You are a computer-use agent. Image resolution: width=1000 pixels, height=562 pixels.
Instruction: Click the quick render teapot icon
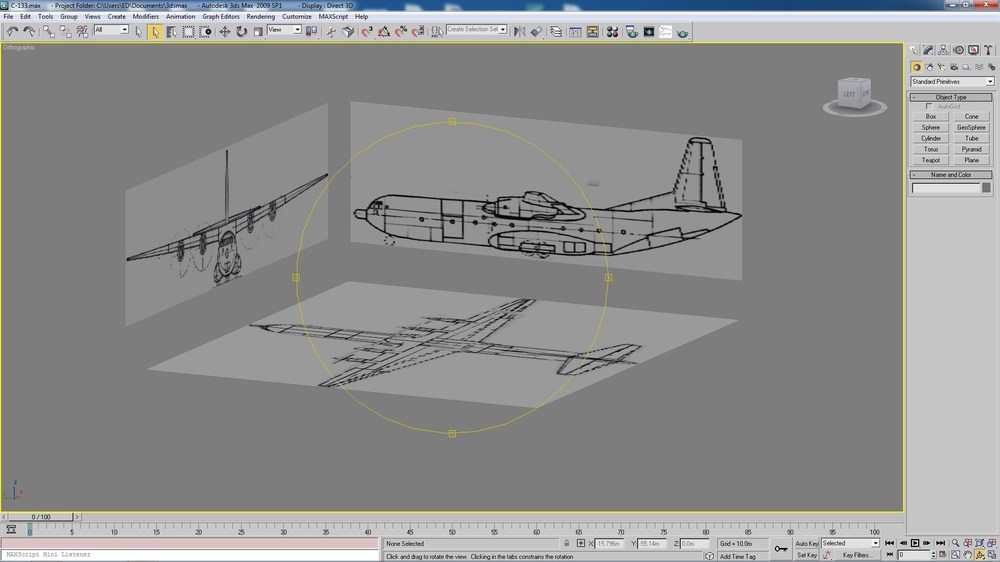pos(682,31)
